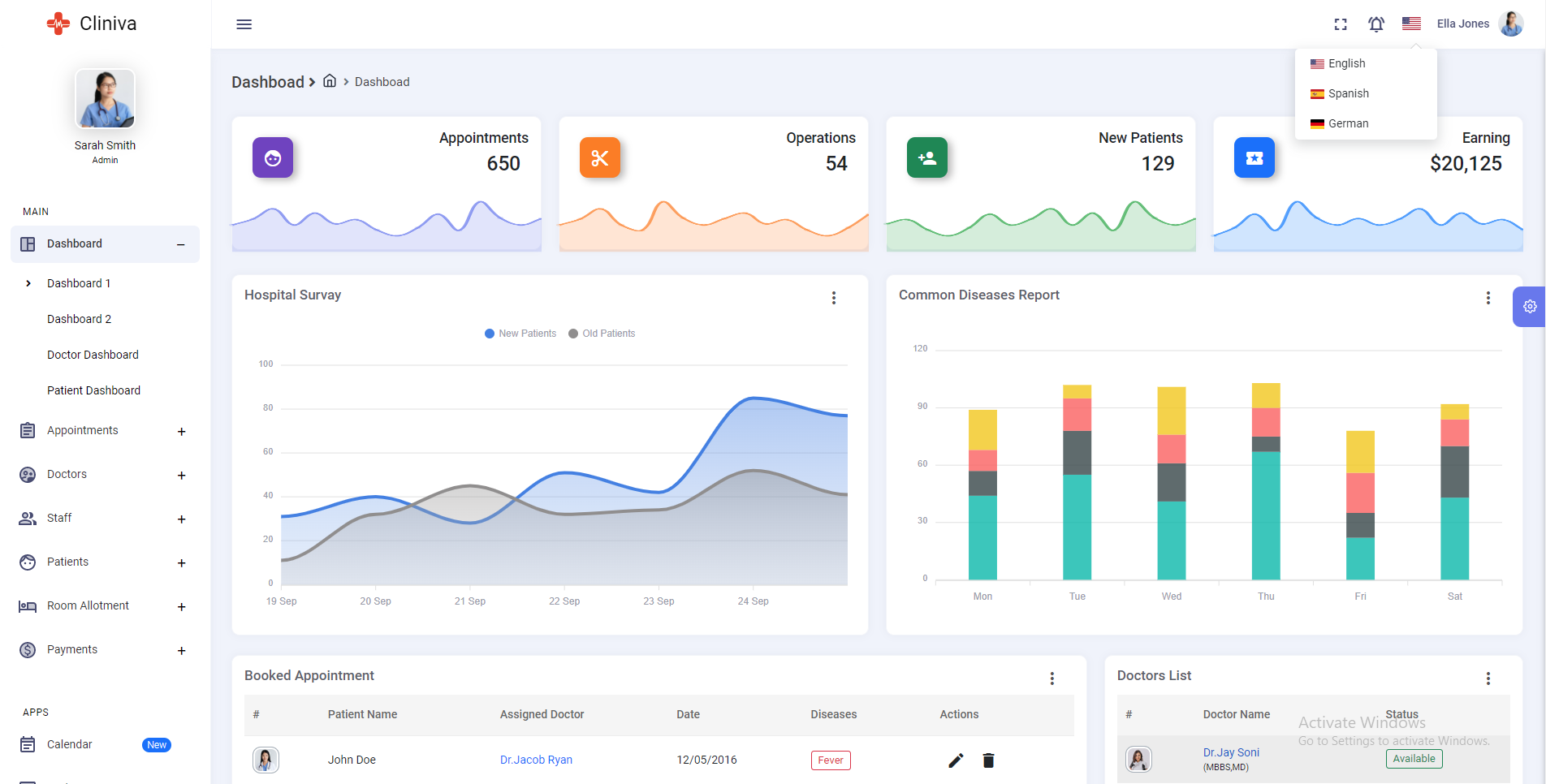The height and width of the screenshot is (784, 1546).
Task: Toggle Old Patients legend series
Action: 602,334
